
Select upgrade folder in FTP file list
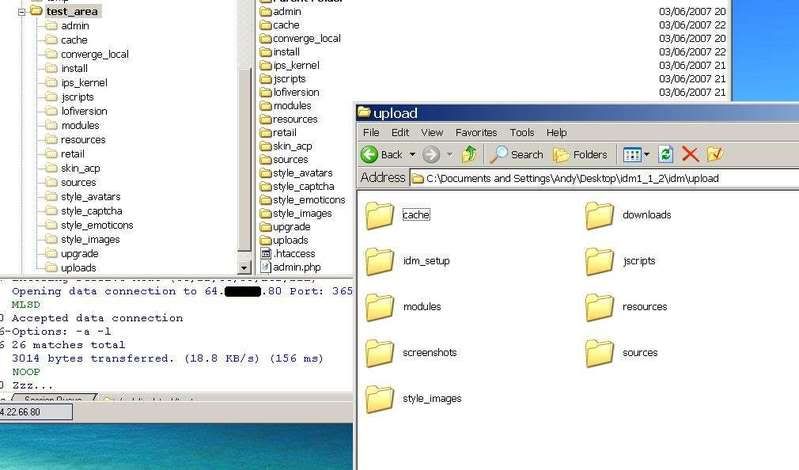(285, 227)
